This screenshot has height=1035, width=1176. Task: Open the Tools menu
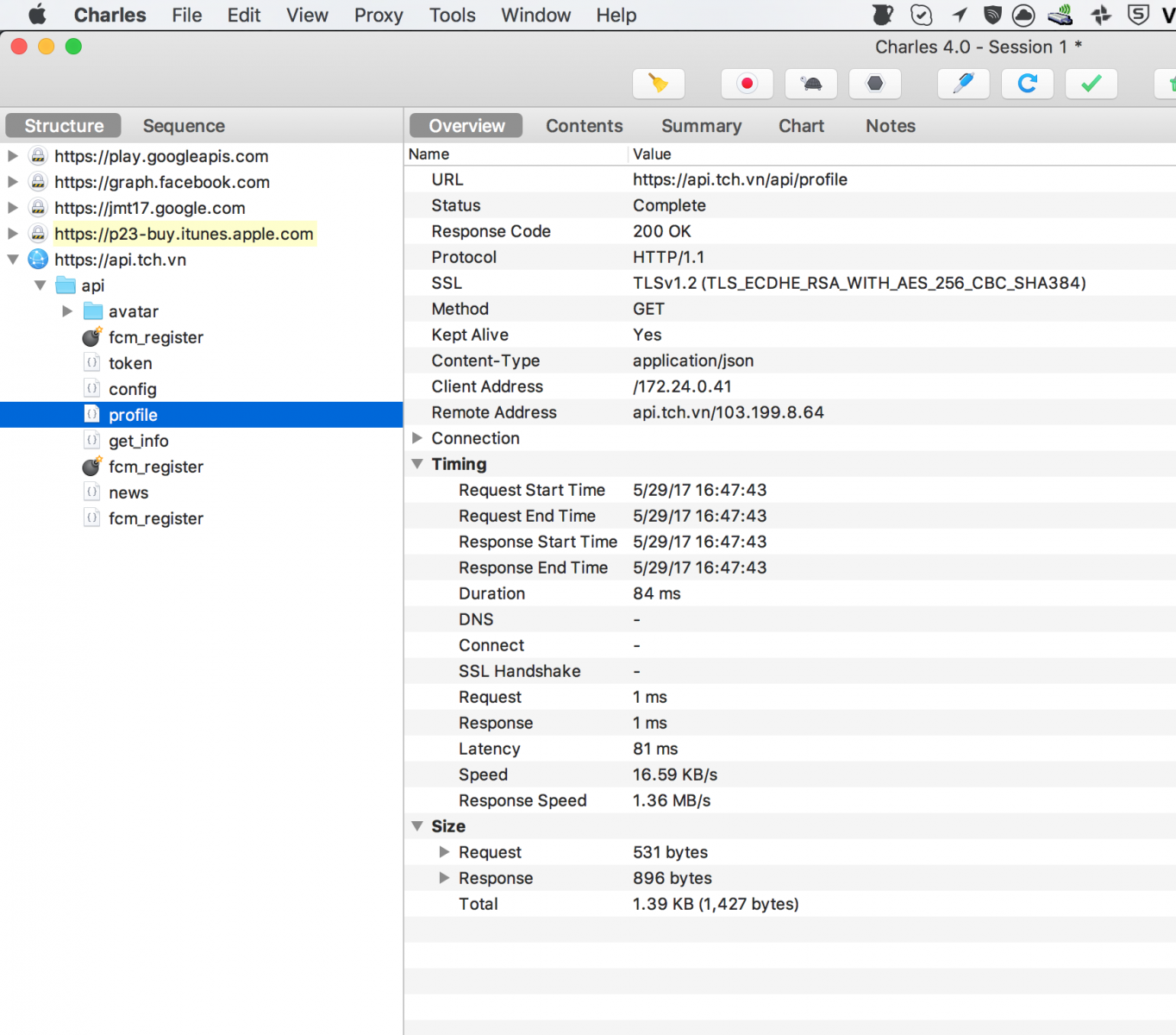(x=453, y=15)
